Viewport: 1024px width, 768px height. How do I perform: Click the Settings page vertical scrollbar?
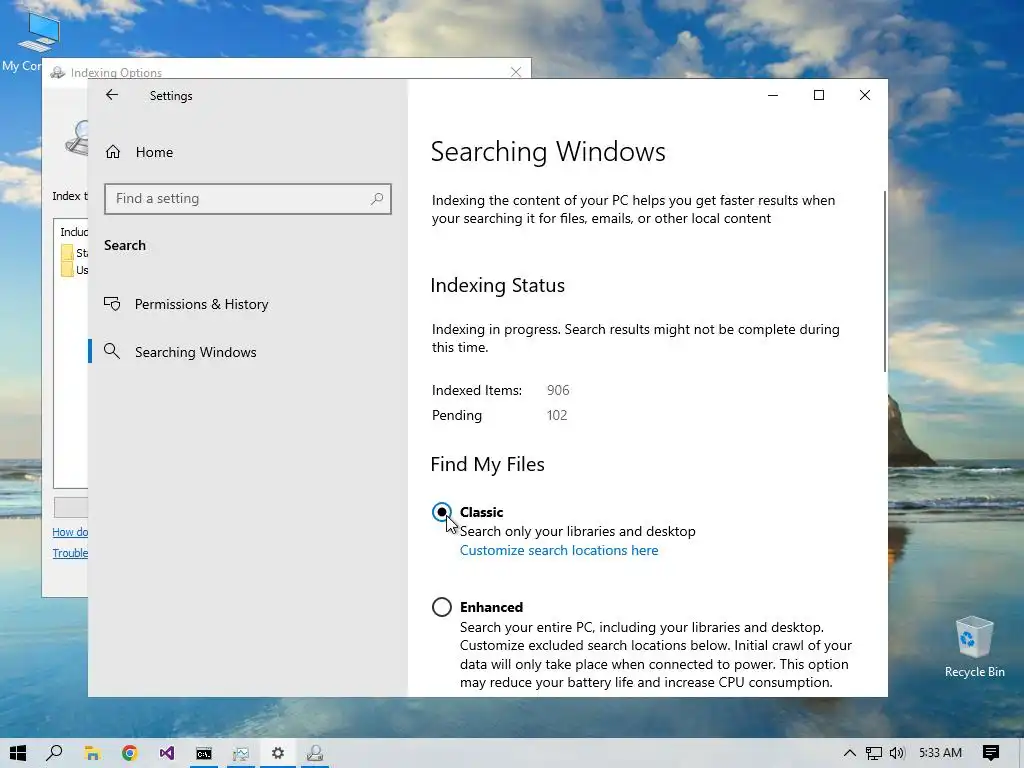[x=885, y=281]
